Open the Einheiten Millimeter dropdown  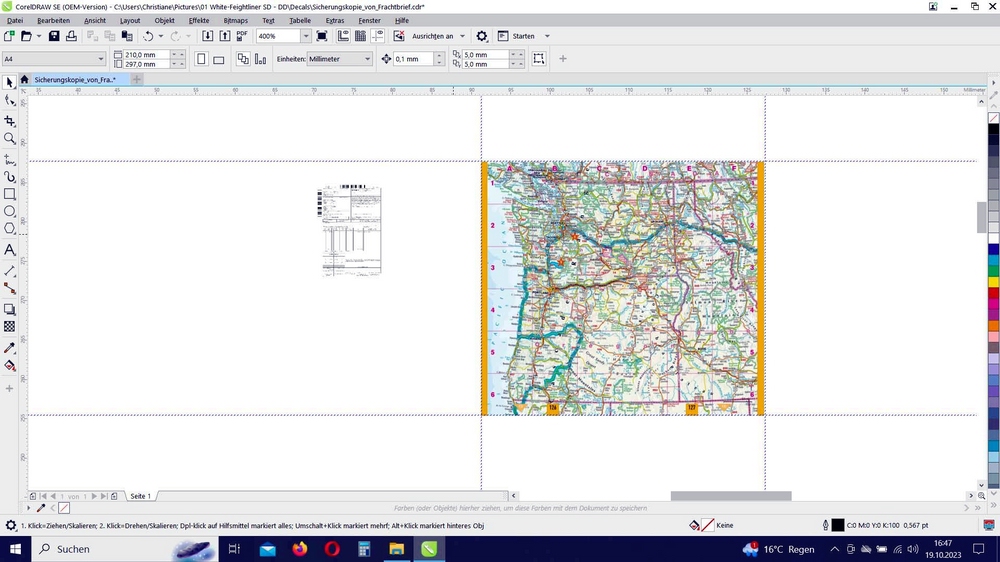click(x=367, y=59)
